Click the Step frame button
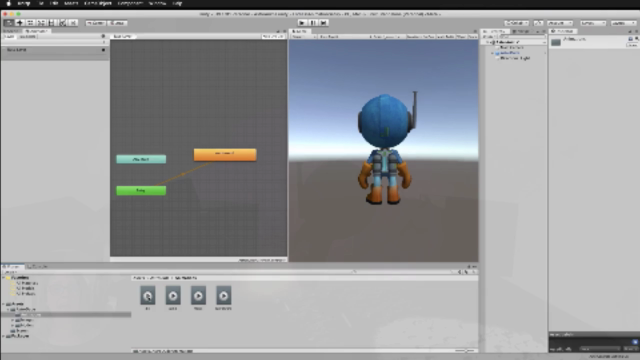 point(323,23)
